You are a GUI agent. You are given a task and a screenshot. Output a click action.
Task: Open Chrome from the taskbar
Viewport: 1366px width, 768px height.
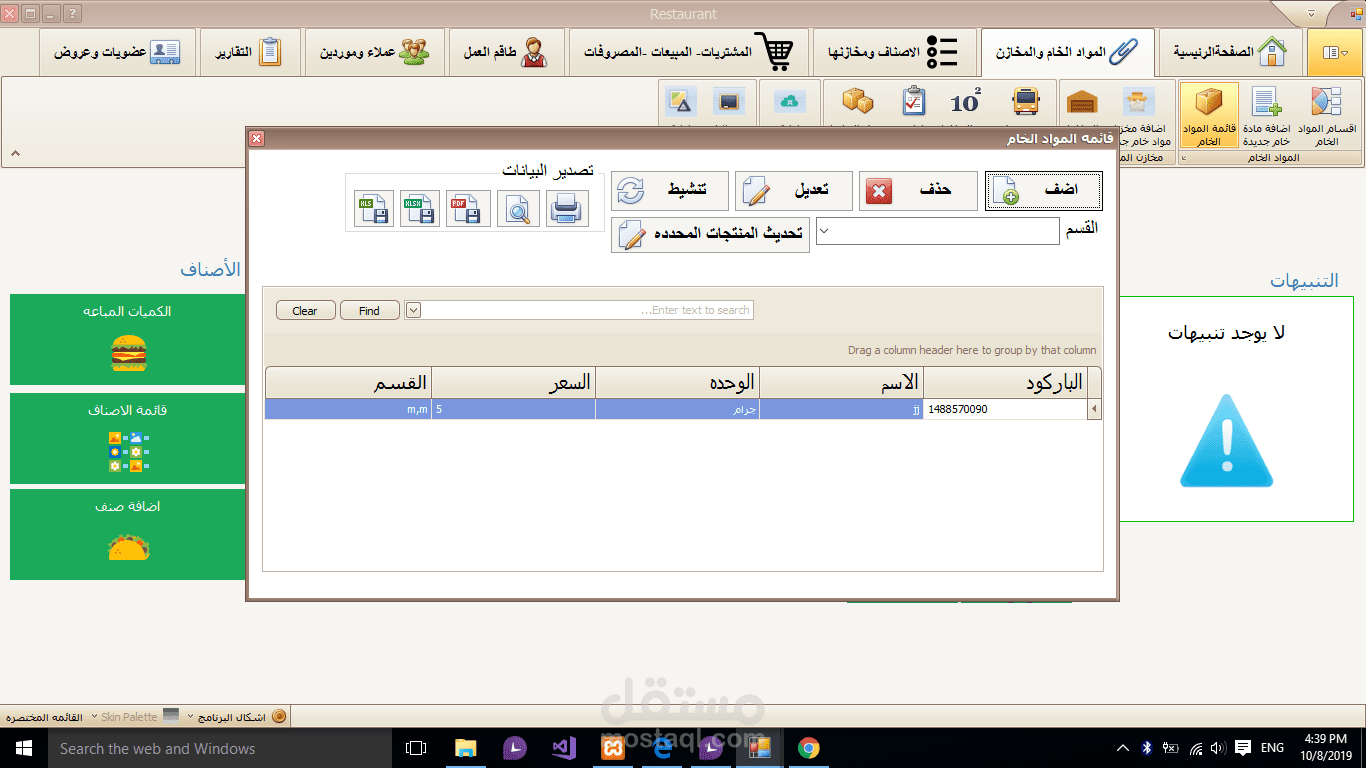tap(809, 747)
